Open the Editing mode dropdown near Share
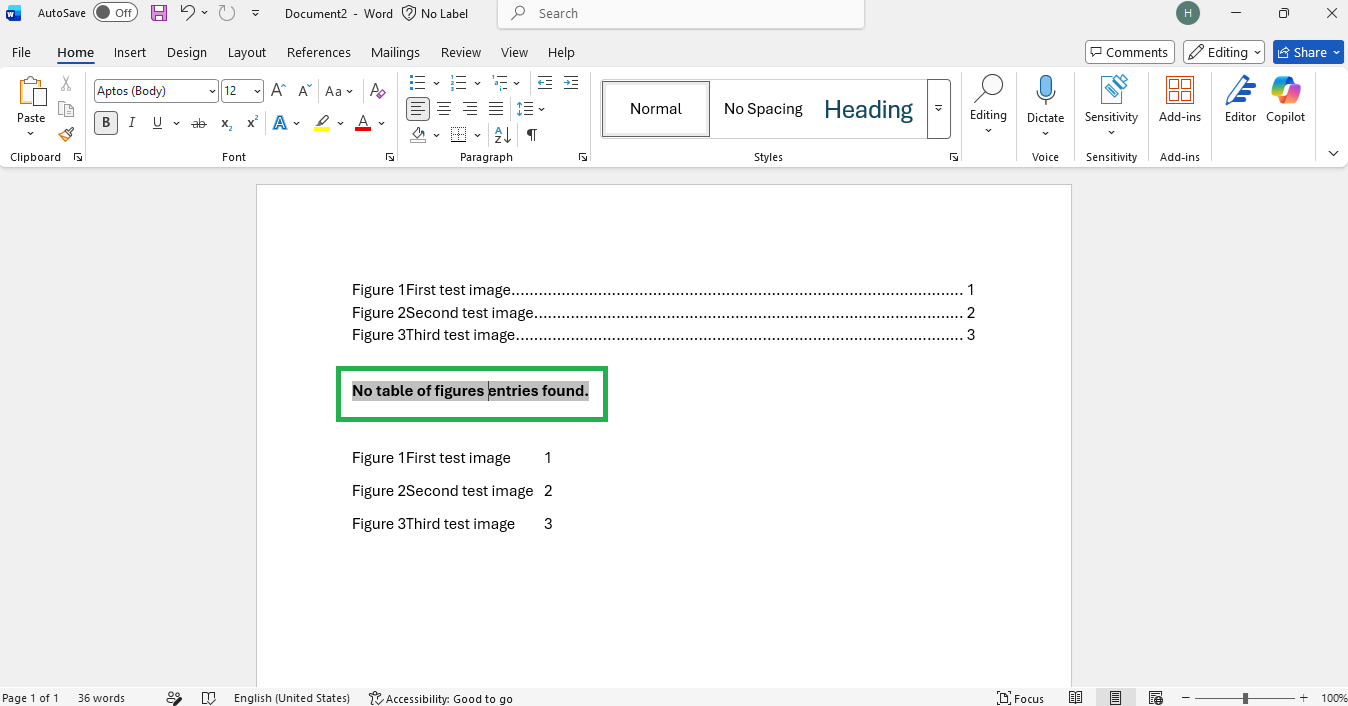The height and width of the screenshot is (706, 1348). point(1224,52)
